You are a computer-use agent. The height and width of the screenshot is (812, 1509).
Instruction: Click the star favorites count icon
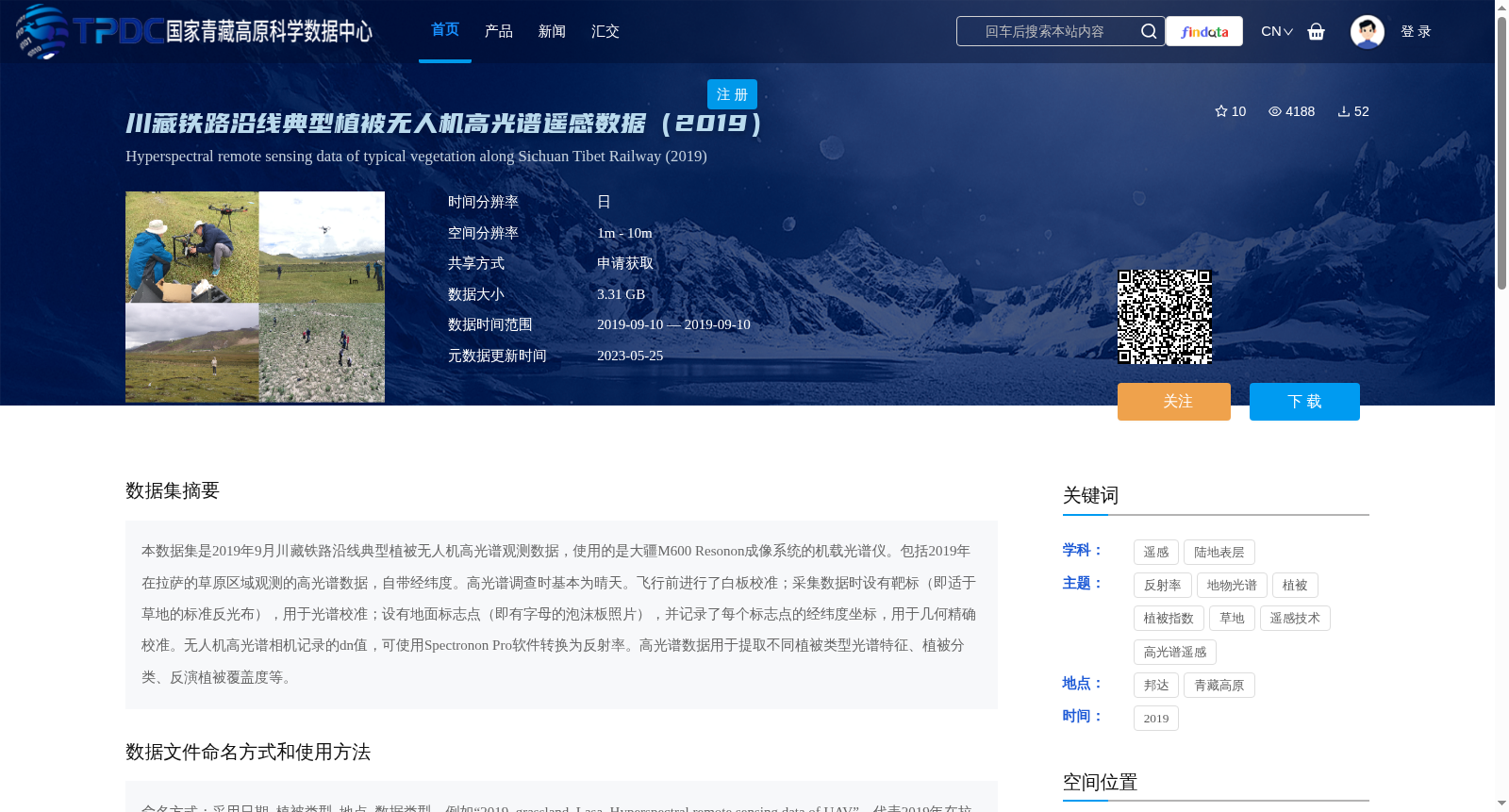(x=1221, y=111)
